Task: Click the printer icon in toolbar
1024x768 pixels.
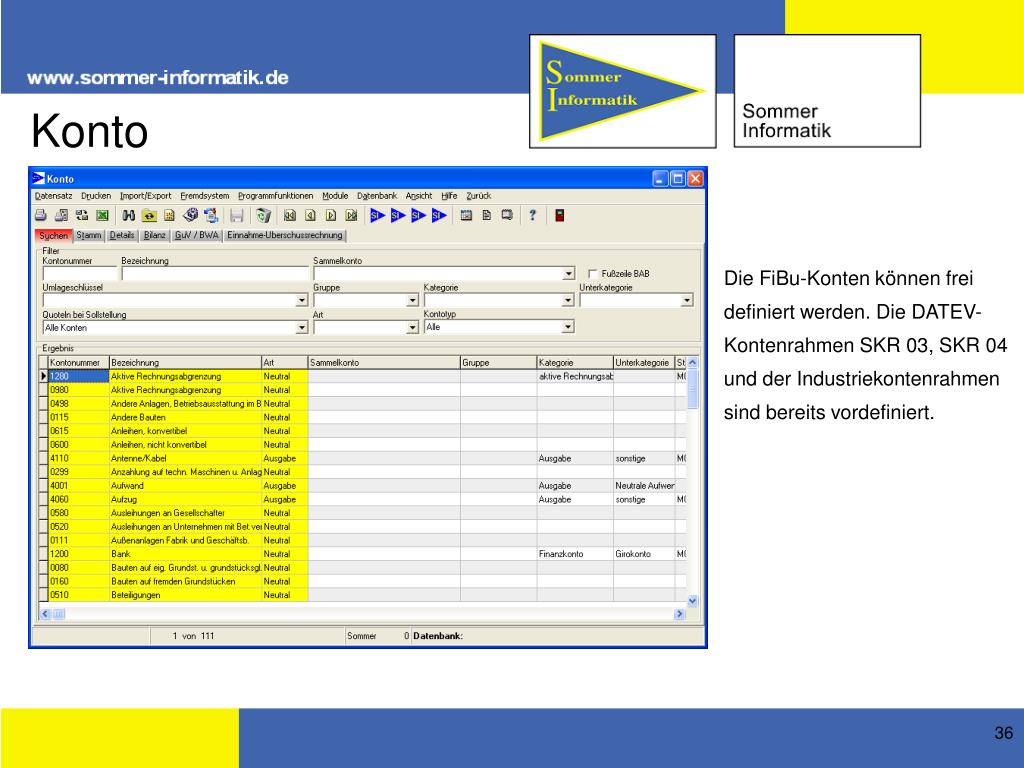Action: 40,216
